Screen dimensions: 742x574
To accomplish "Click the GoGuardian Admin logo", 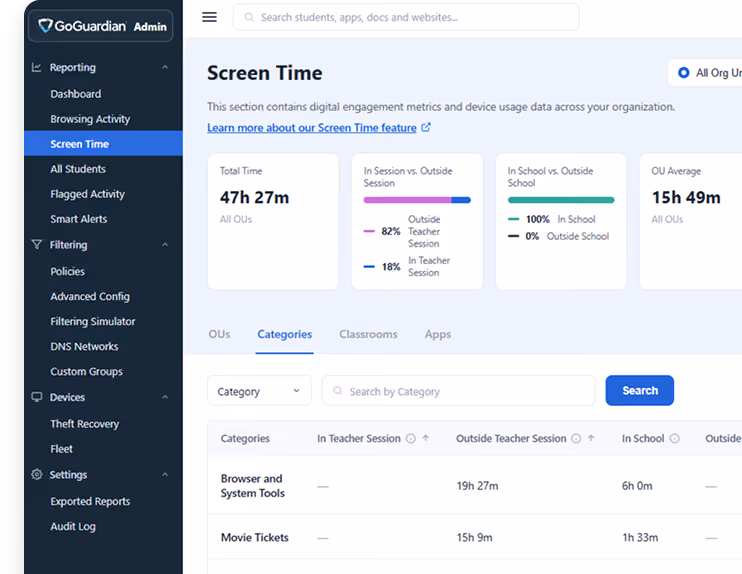I will point(101,26).
